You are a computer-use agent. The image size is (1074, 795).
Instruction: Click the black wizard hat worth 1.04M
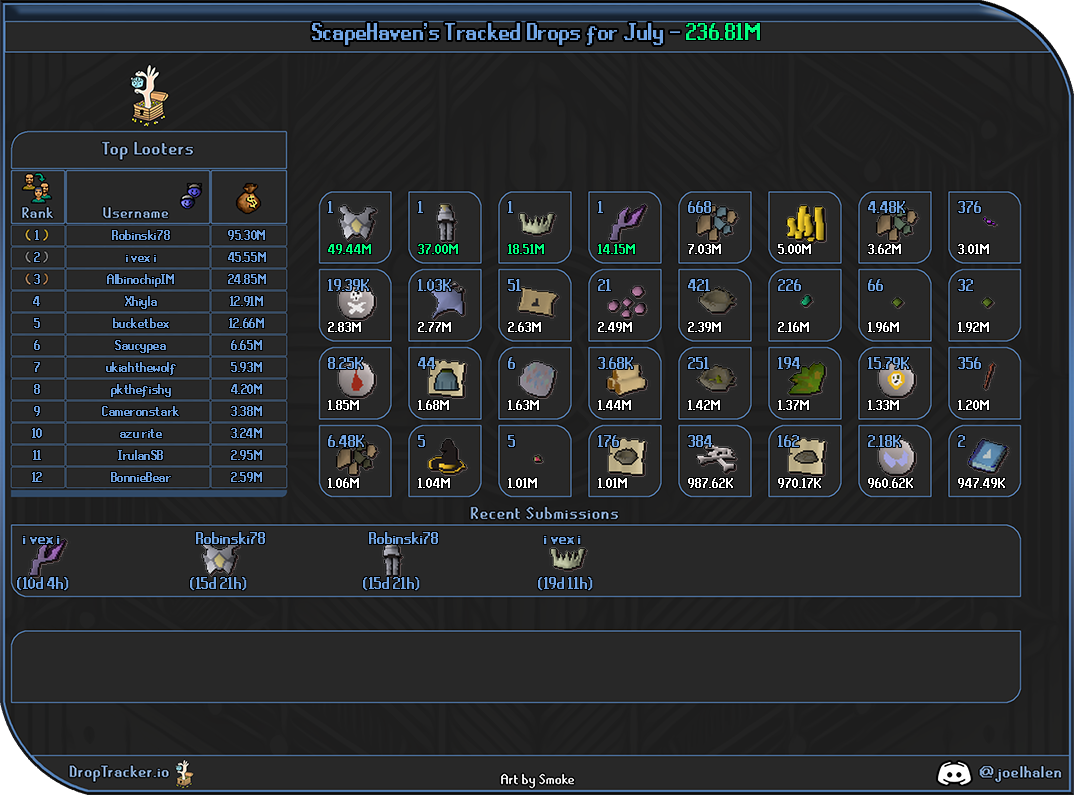click(x=445, y=461)
